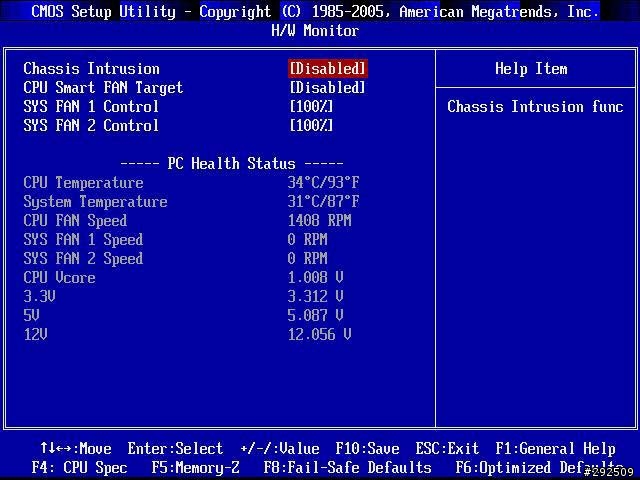The width and height of the screenshot is (640, 480).
Task: Click the F5:Memory-Z hint
Action: tap(196, 467)
